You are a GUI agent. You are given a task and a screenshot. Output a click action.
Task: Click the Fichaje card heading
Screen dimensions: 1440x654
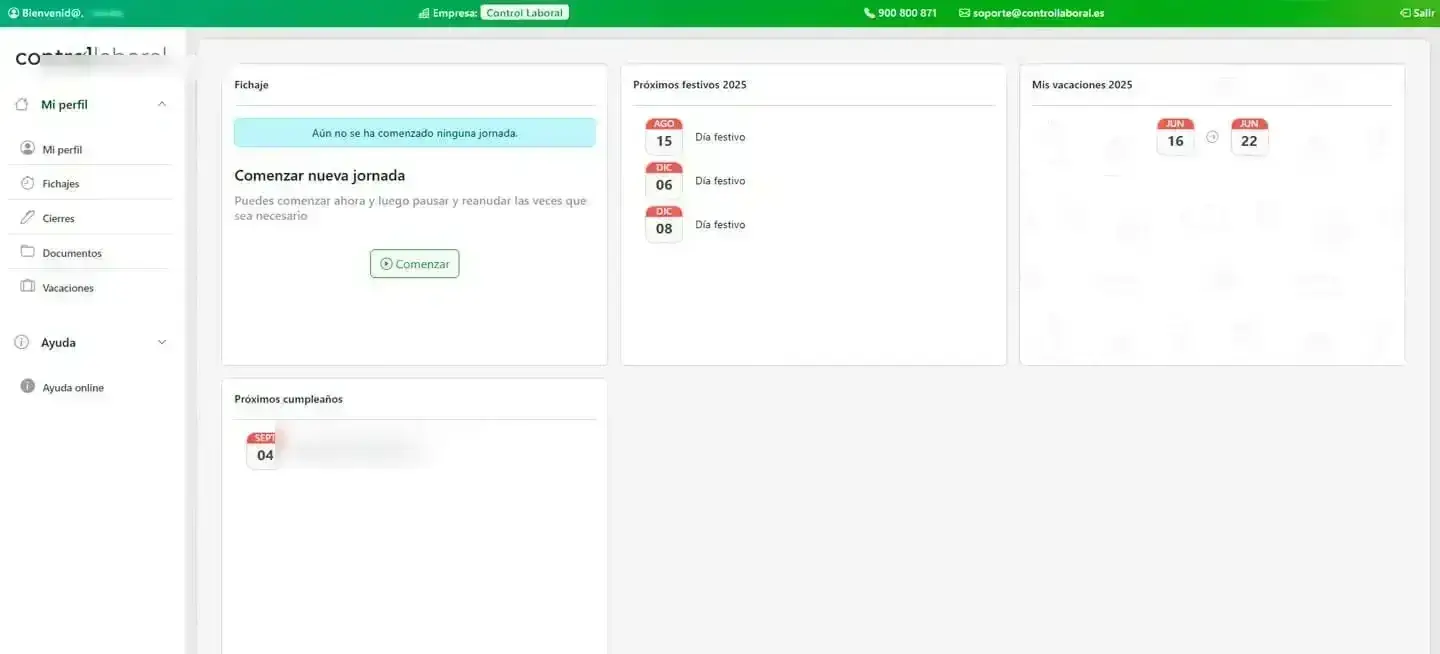click(x=251, y=85)
